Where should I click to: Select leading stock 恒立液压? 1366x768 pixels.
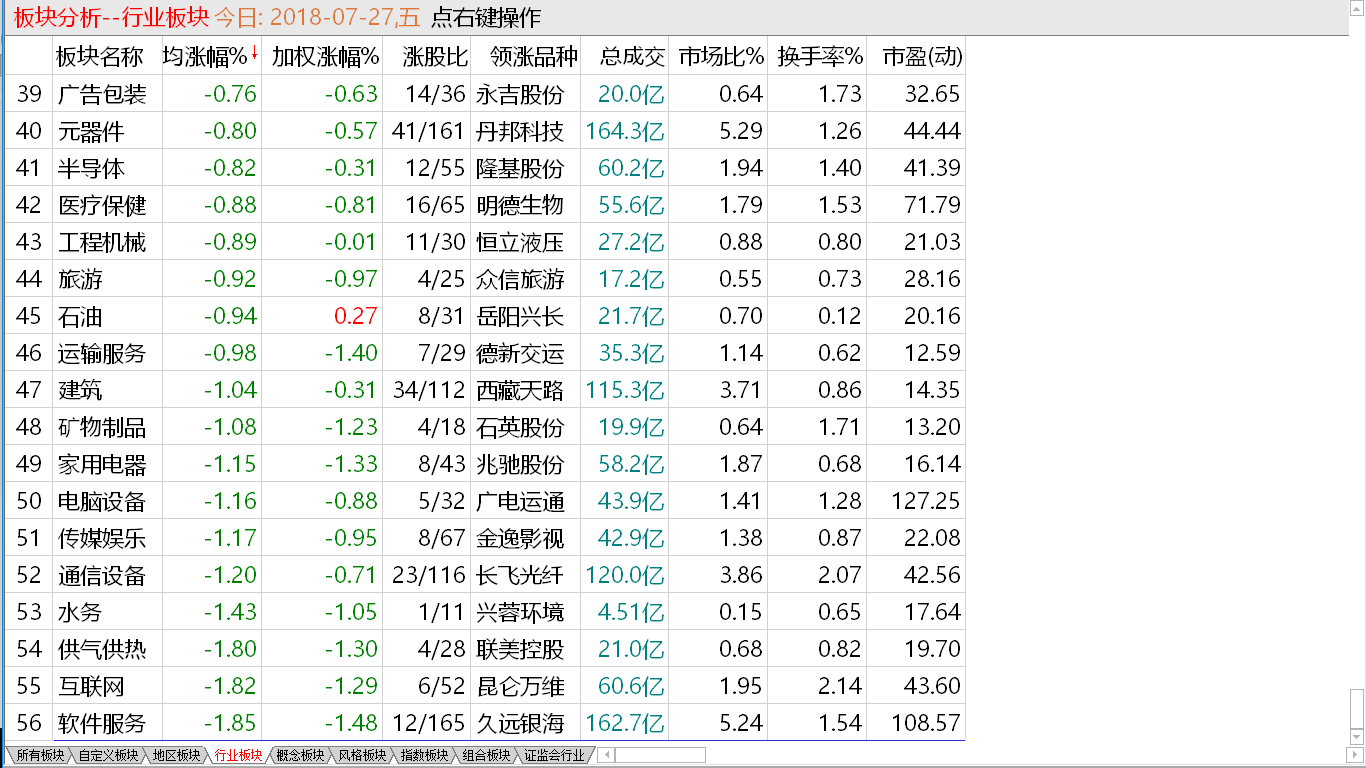pos(520,242)
